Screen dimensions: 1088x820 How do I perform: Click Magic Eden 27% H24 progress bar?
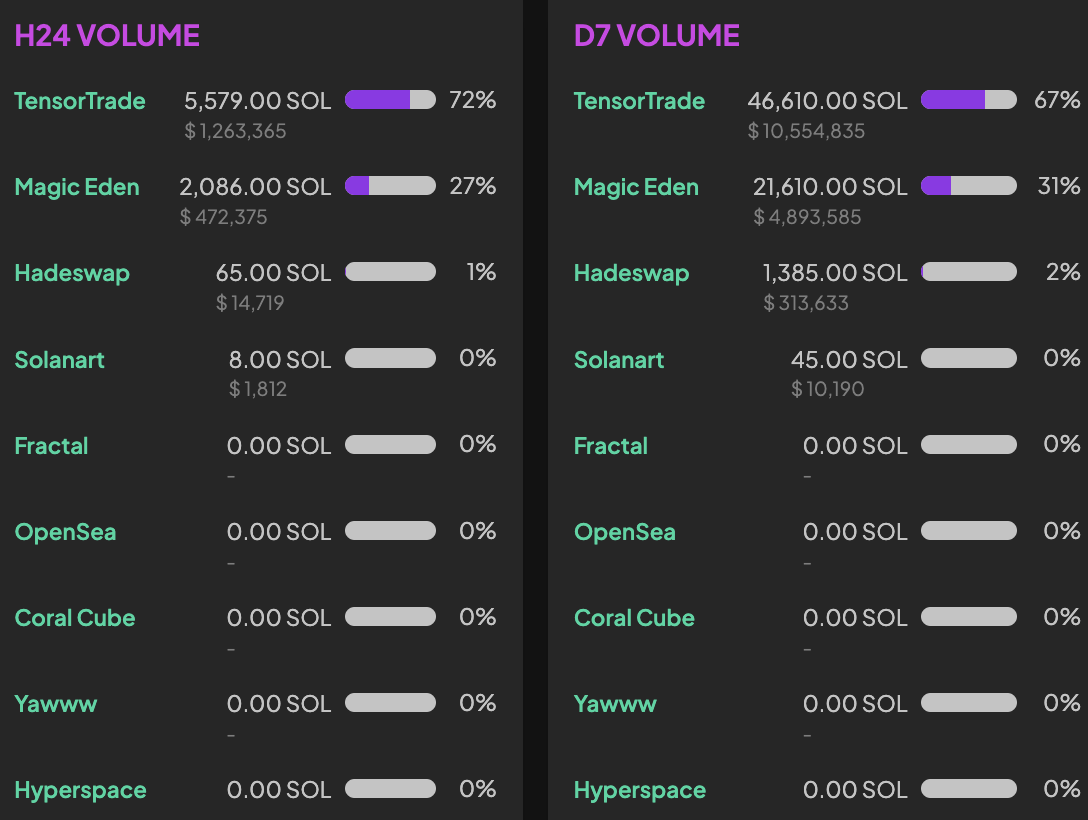click(390, 186)
